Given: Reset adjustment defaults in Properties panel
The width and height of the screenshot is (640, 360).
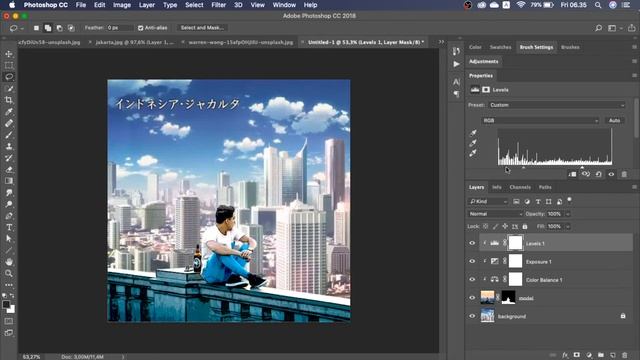Looking at the screenshot, I should tap(598, 174).
